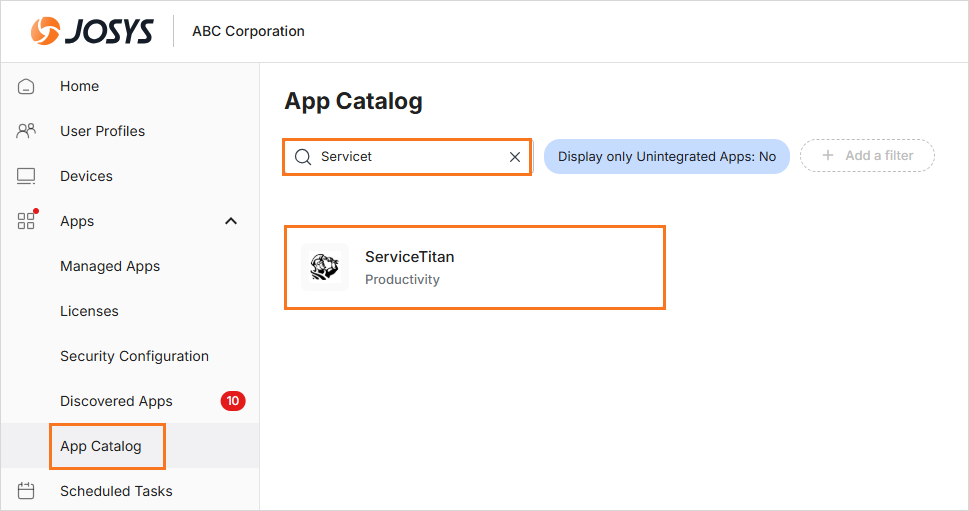Click the Add a filter button
Image resolution: width=969 pixels, height=511 pixels.
pyautogui.click(x=867, y=156)
